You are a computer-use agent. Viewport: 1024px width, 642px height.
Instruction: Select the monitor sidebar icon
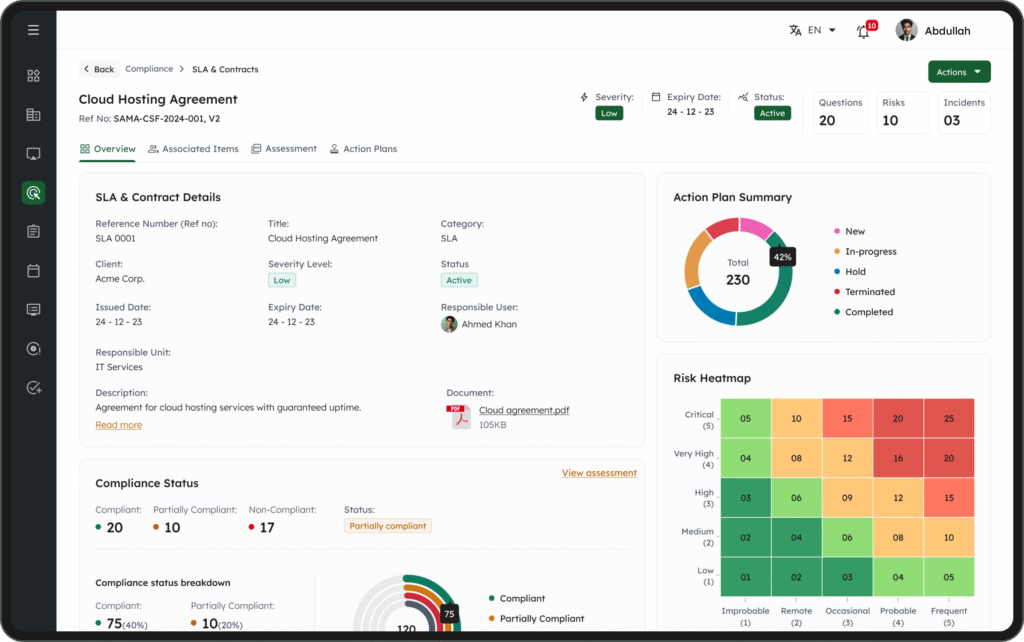33,154
